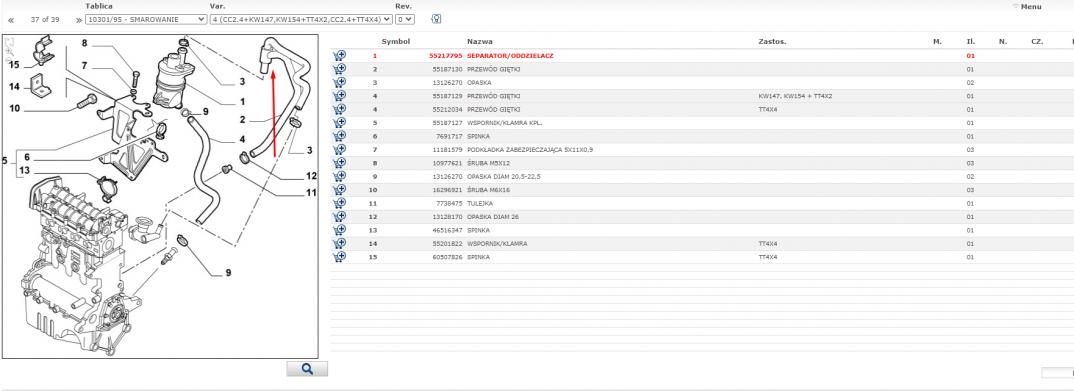Add OPASKA 13126270 row 3 to cart
This screenshot has height=391, width=1074.
click(x=339, y=82)
